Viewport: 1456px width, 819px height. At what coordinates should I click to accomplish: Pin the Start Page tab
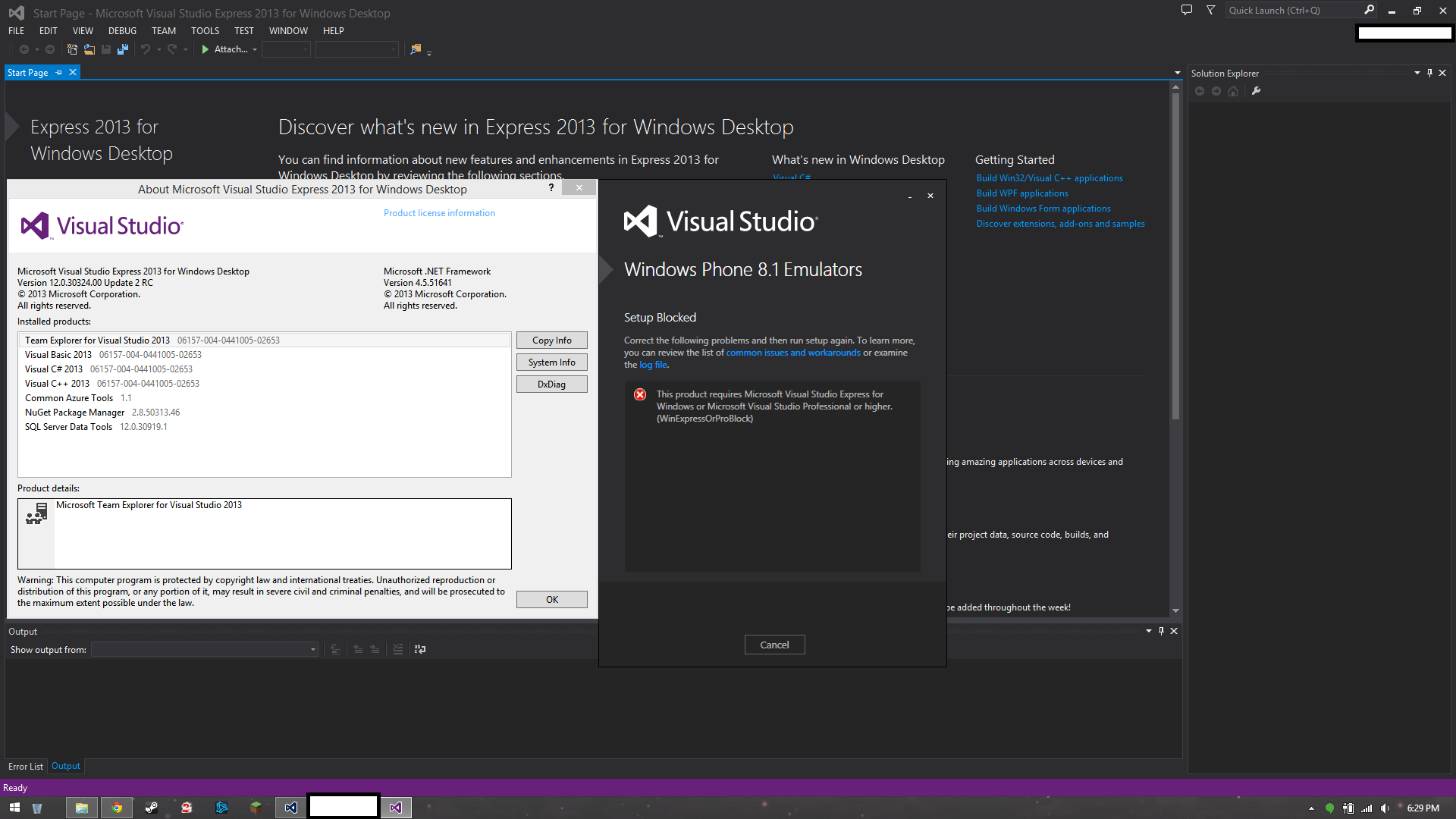[58, 72]
